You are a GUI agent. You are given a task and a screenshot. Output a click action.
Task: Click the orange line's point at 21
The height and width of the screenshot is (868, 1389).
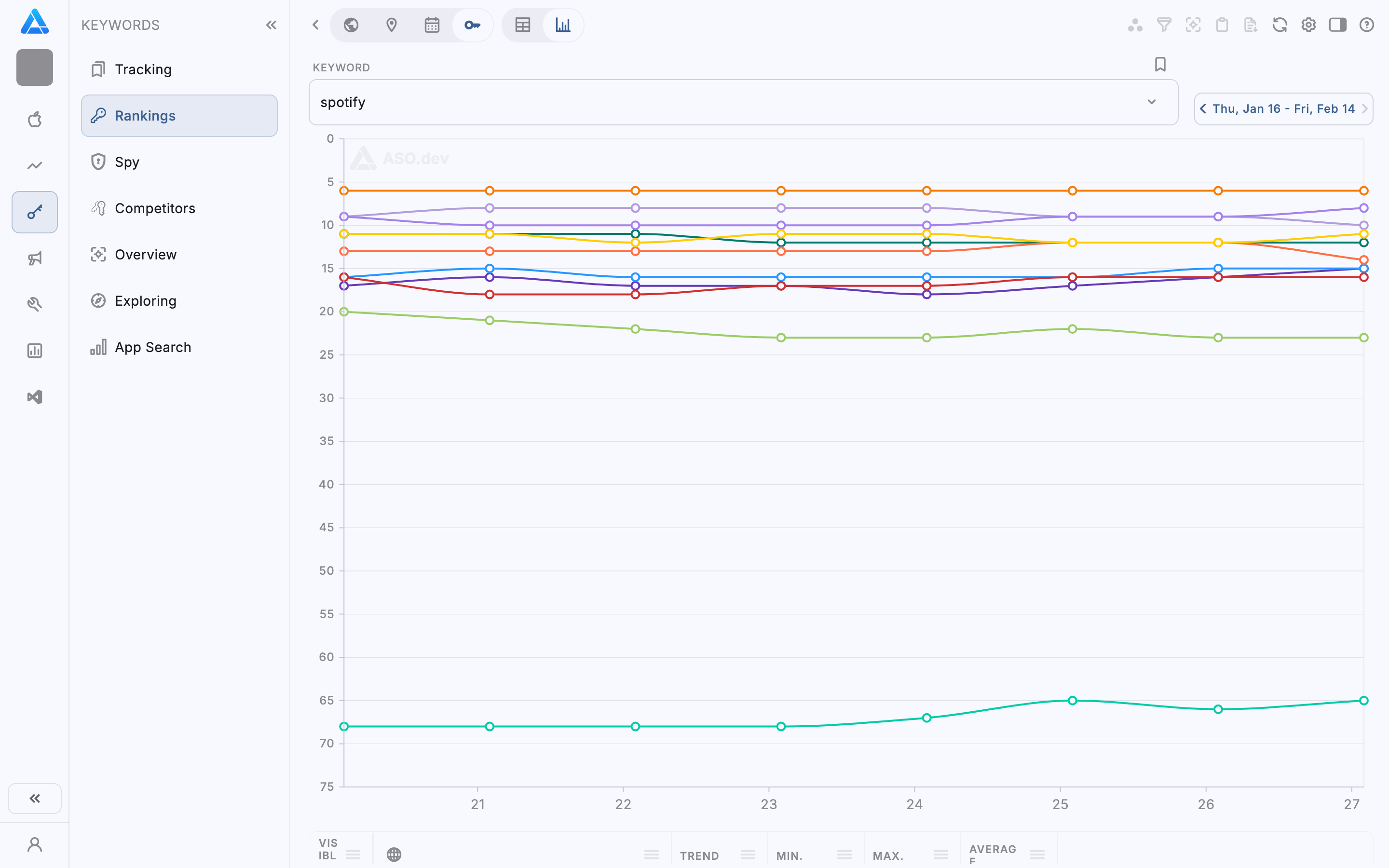point(490,190)
